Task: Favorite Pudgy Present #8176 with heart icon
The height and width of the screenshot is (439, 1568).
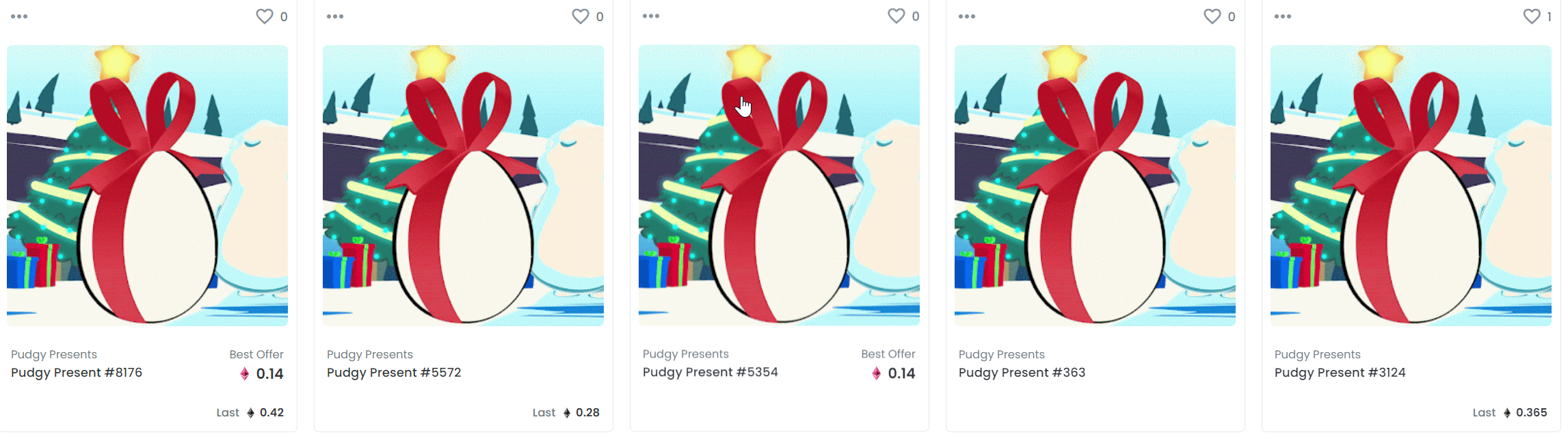Action: (x=265, y=16)
